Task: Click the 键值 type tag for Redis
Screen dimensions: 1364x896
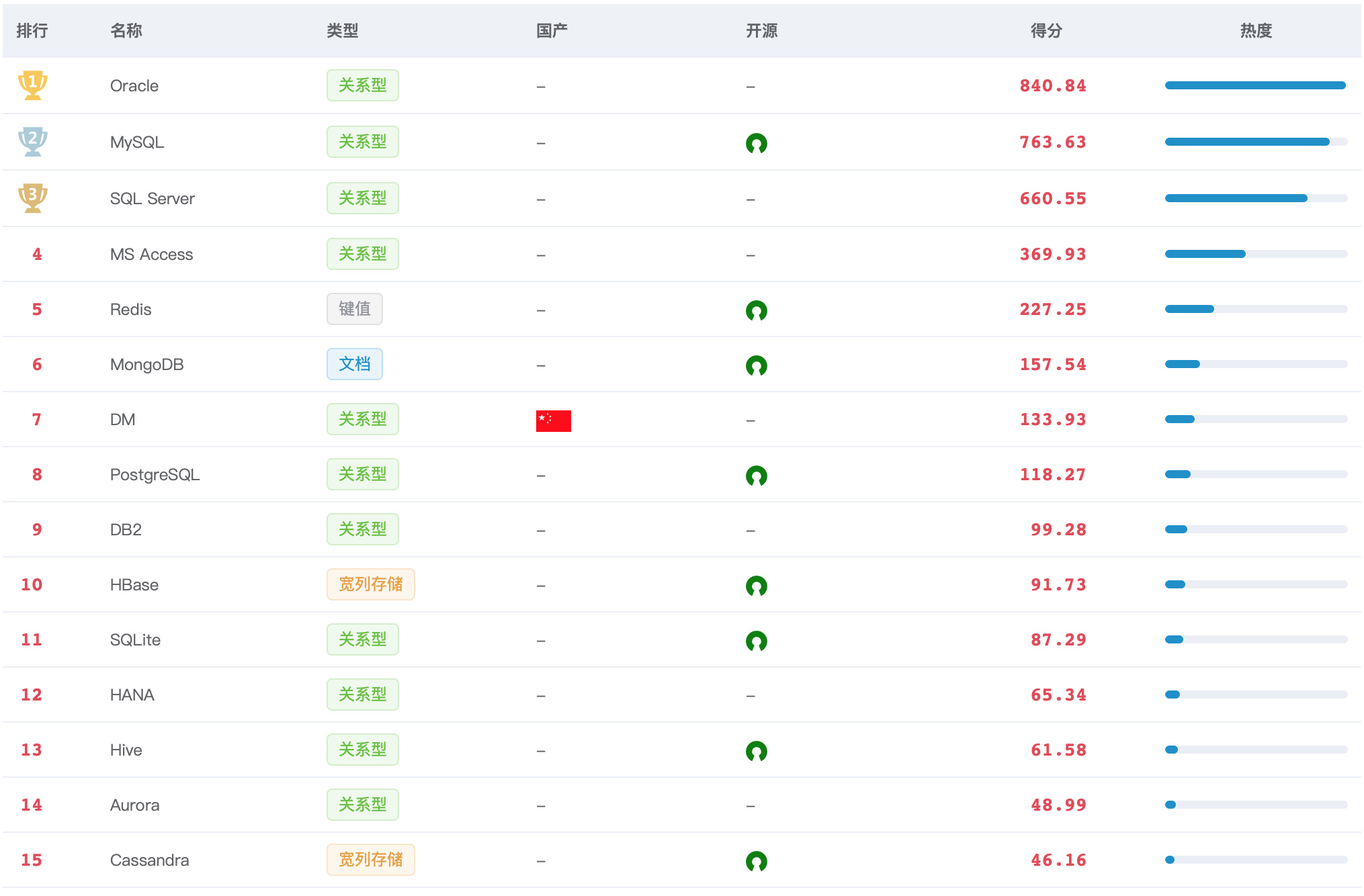Action: coord(354,309)
